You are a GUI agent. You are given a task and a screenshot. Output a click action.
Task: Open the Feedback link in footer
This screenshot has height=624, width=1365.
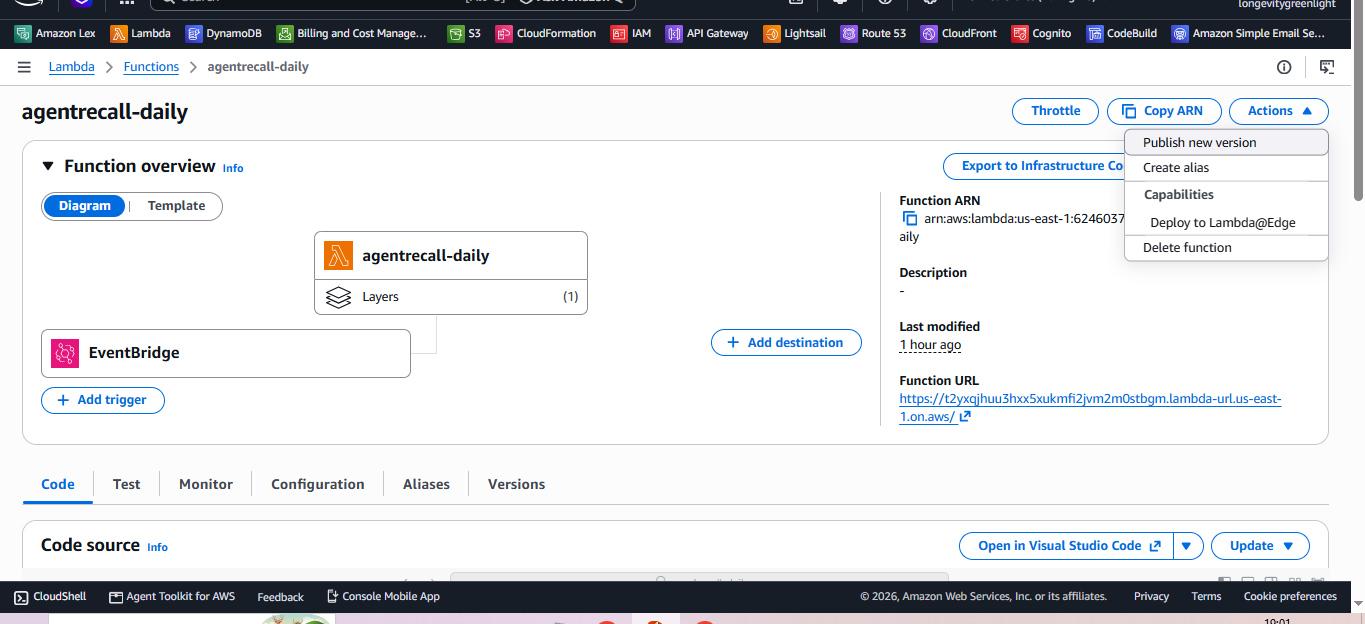pos(280,597)
